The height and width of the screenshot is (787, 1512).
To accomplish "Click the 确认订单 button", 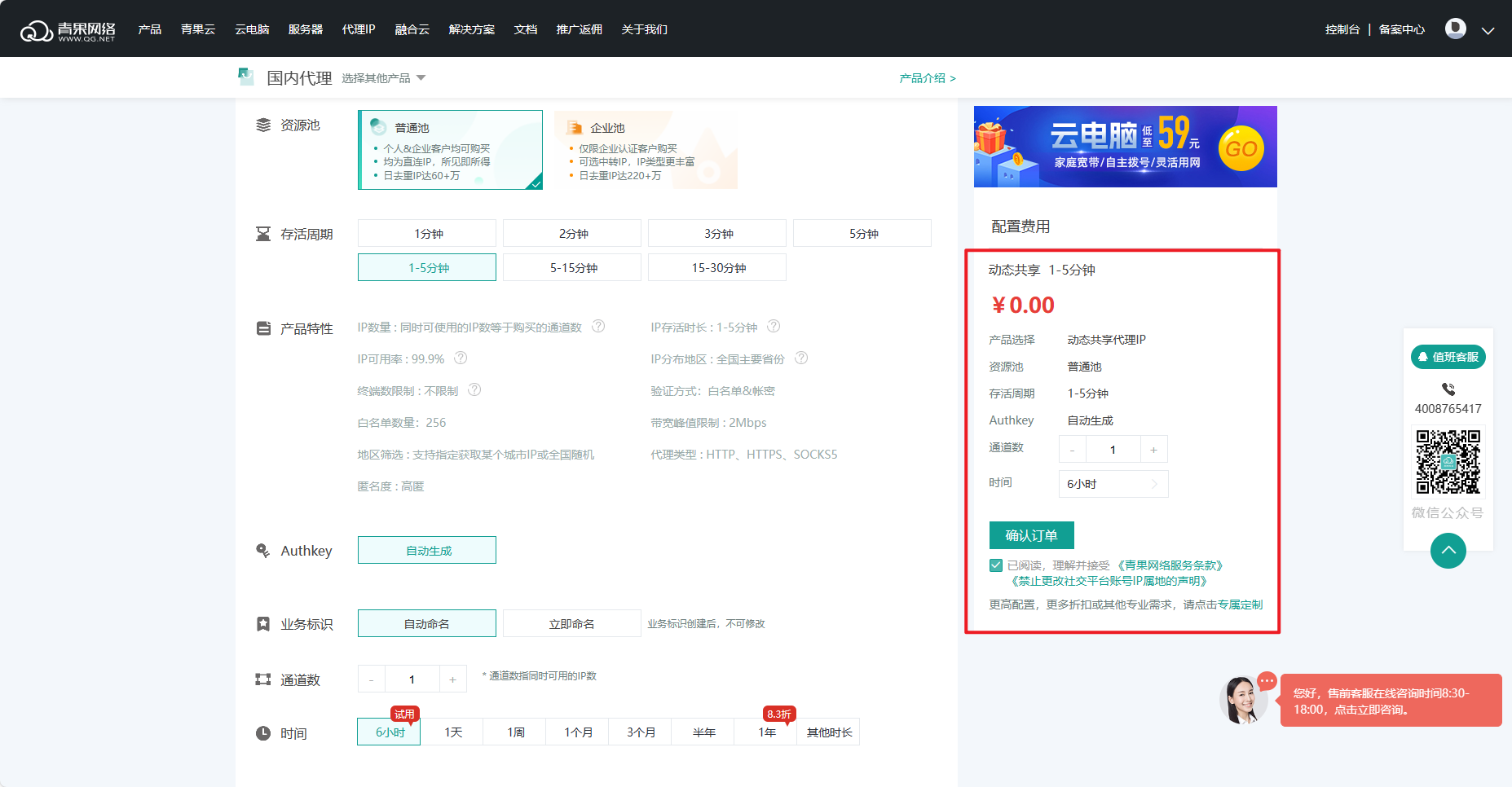I will pyautogui.click(x=1031, y=535).
